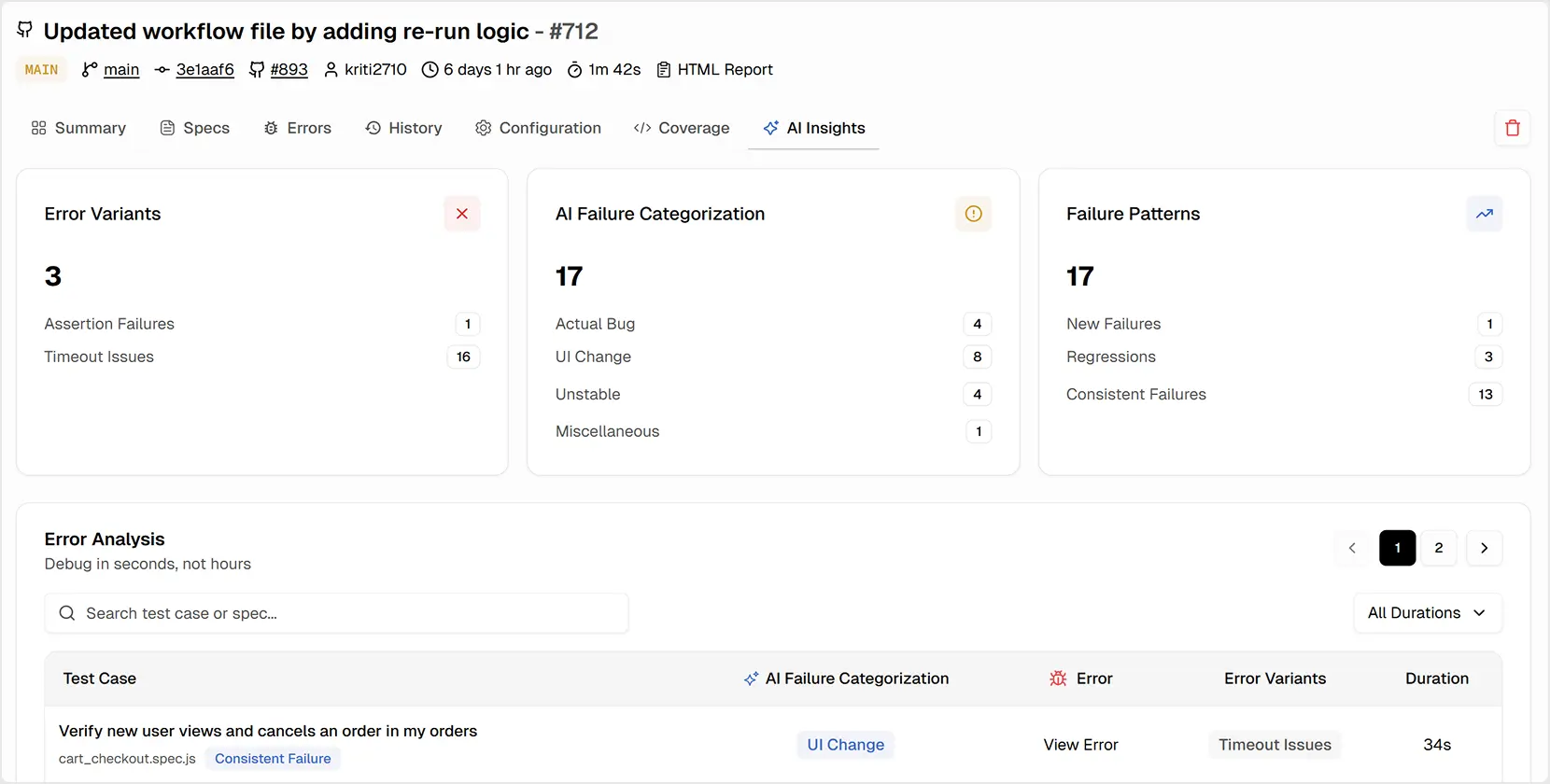The height and width of the screenshot is (784, 1550).
Task: Click the Consistent Failure tag
Action: tap(273, 759)
